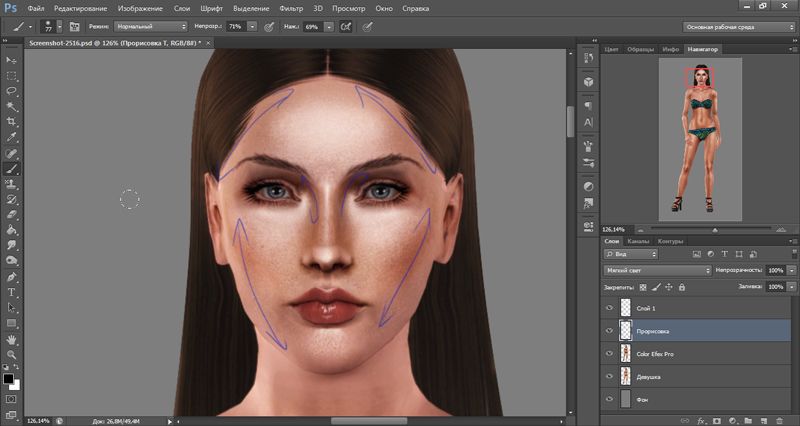Screen dimensions: 800x426
Task: Select the Magic Wand tool
Action: tap(11, 106)
